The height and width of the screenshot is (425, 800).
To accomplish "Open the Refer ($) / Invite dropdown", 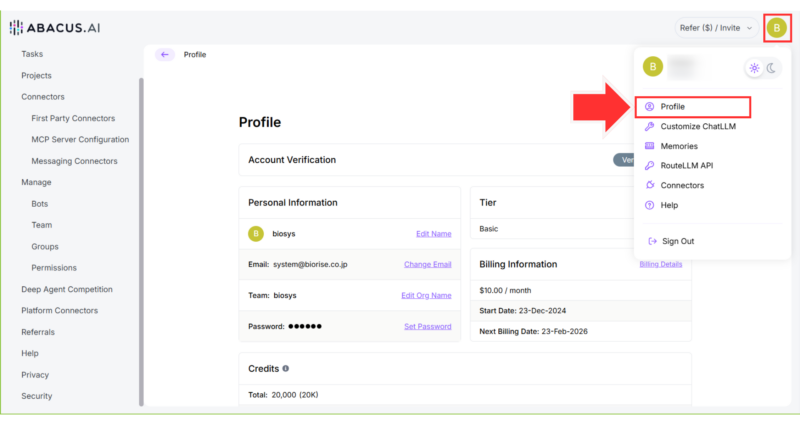I will [714, 28].
